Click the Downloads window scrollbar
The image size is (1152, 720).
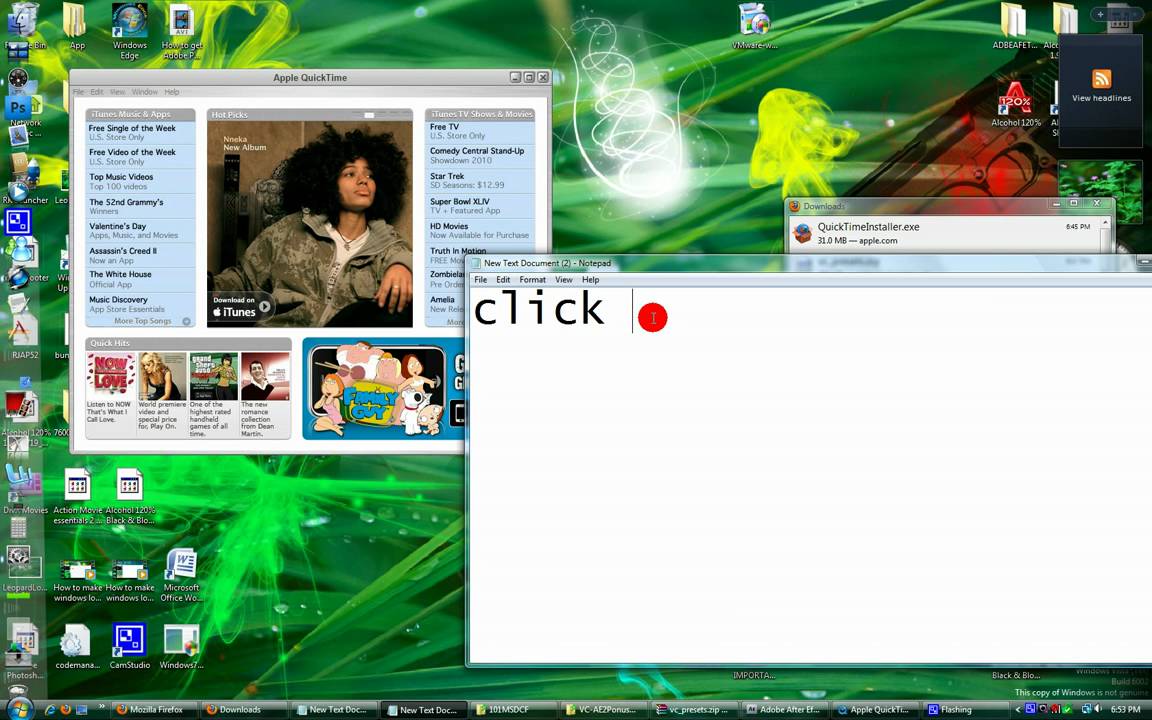pyautogui.click(x=1105, y=235)
